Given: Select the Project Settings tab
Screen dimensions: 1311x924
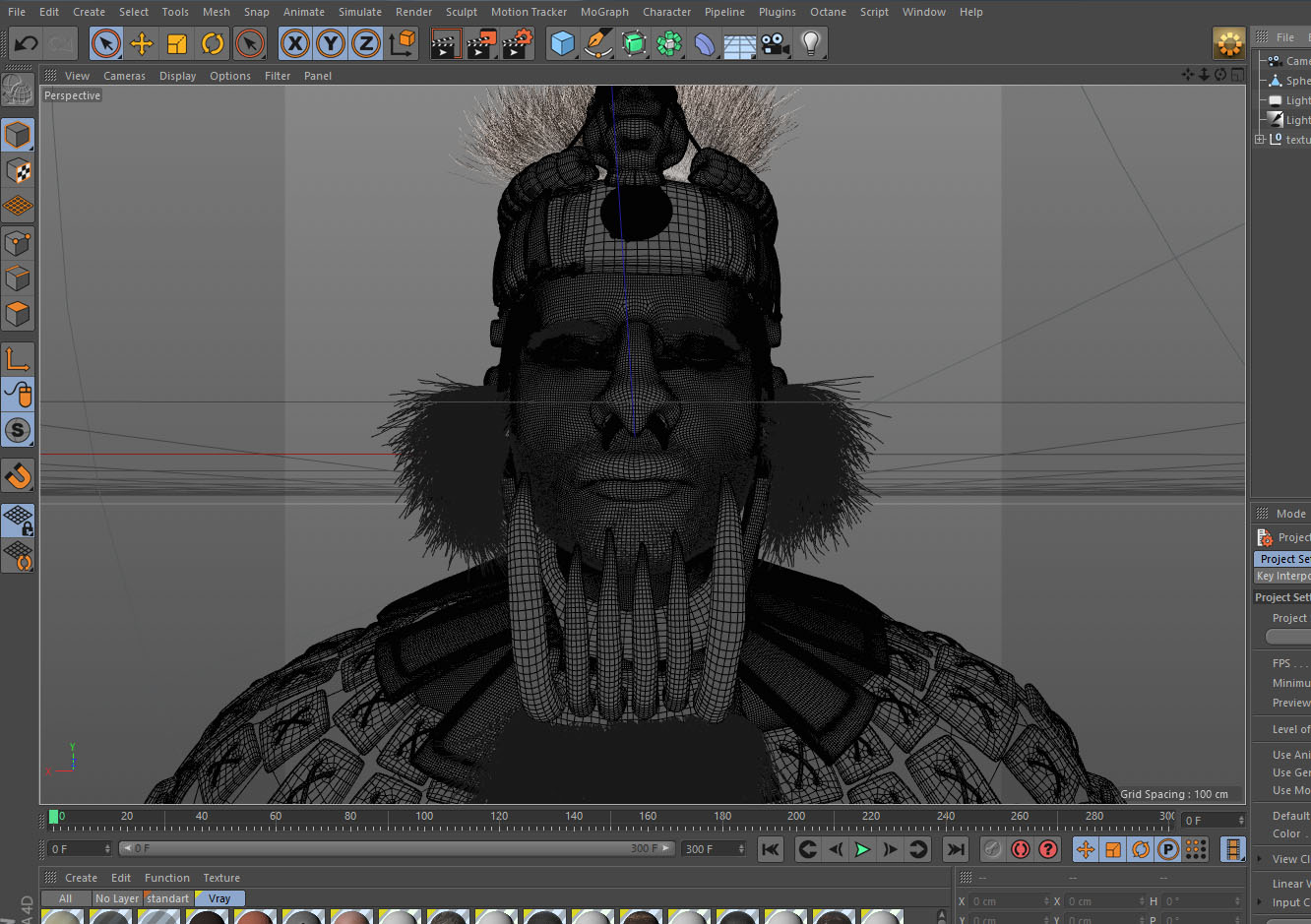Looking at the screenshot, I should 1282,558.
